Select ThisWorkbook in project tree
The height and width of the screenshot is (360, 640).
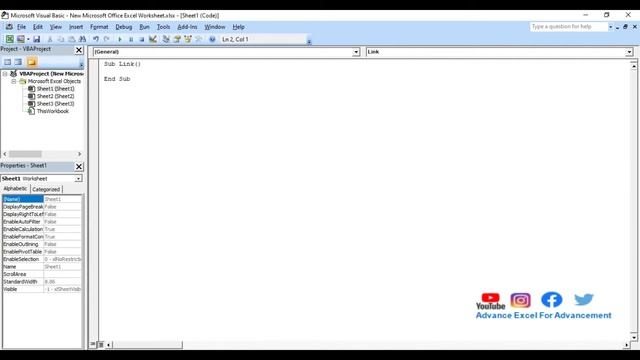tap(53, 111)
